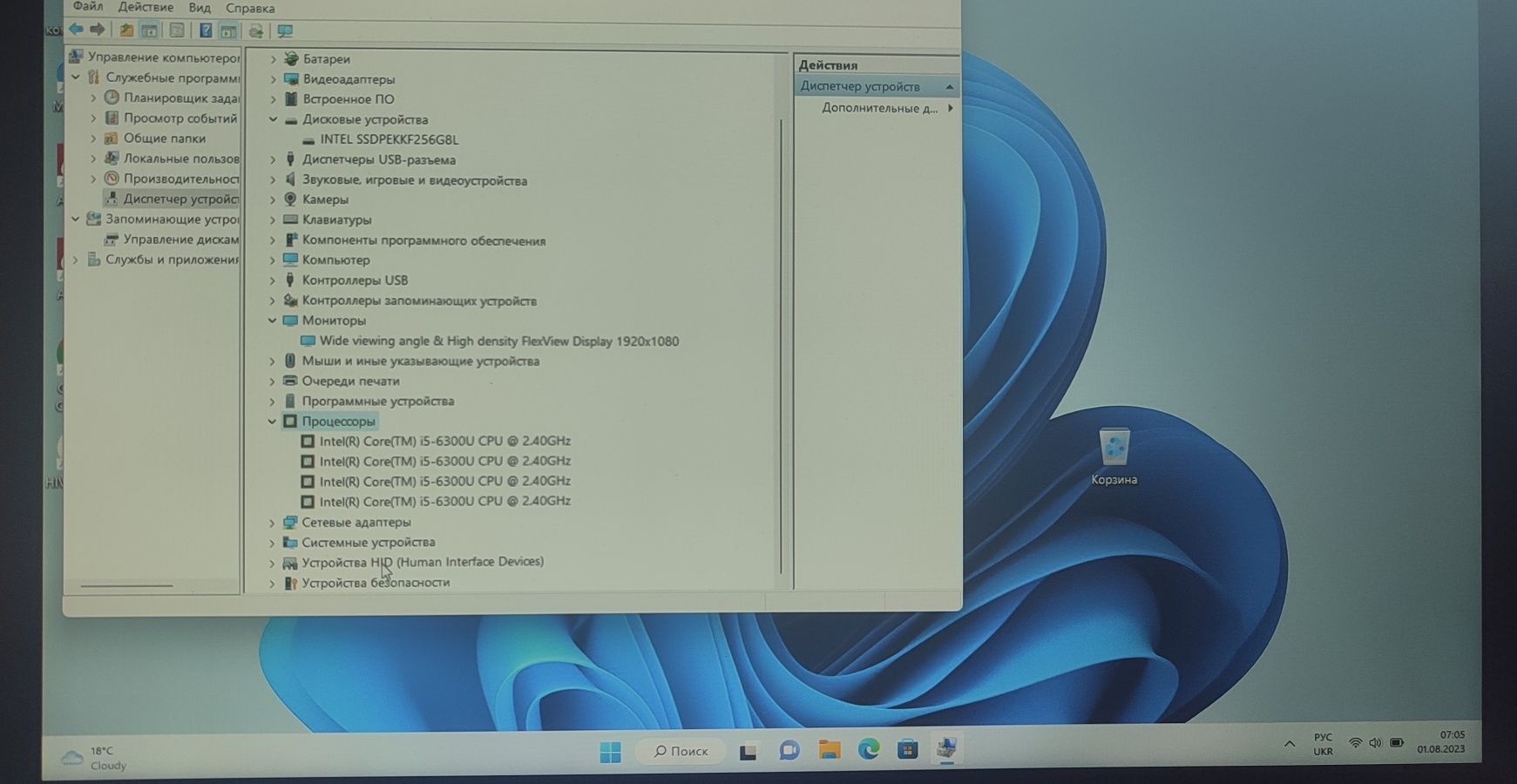This screenshot has width=1517, height=784.
Task: Select Программные устройства category
Action: click(x=377, y=402)
